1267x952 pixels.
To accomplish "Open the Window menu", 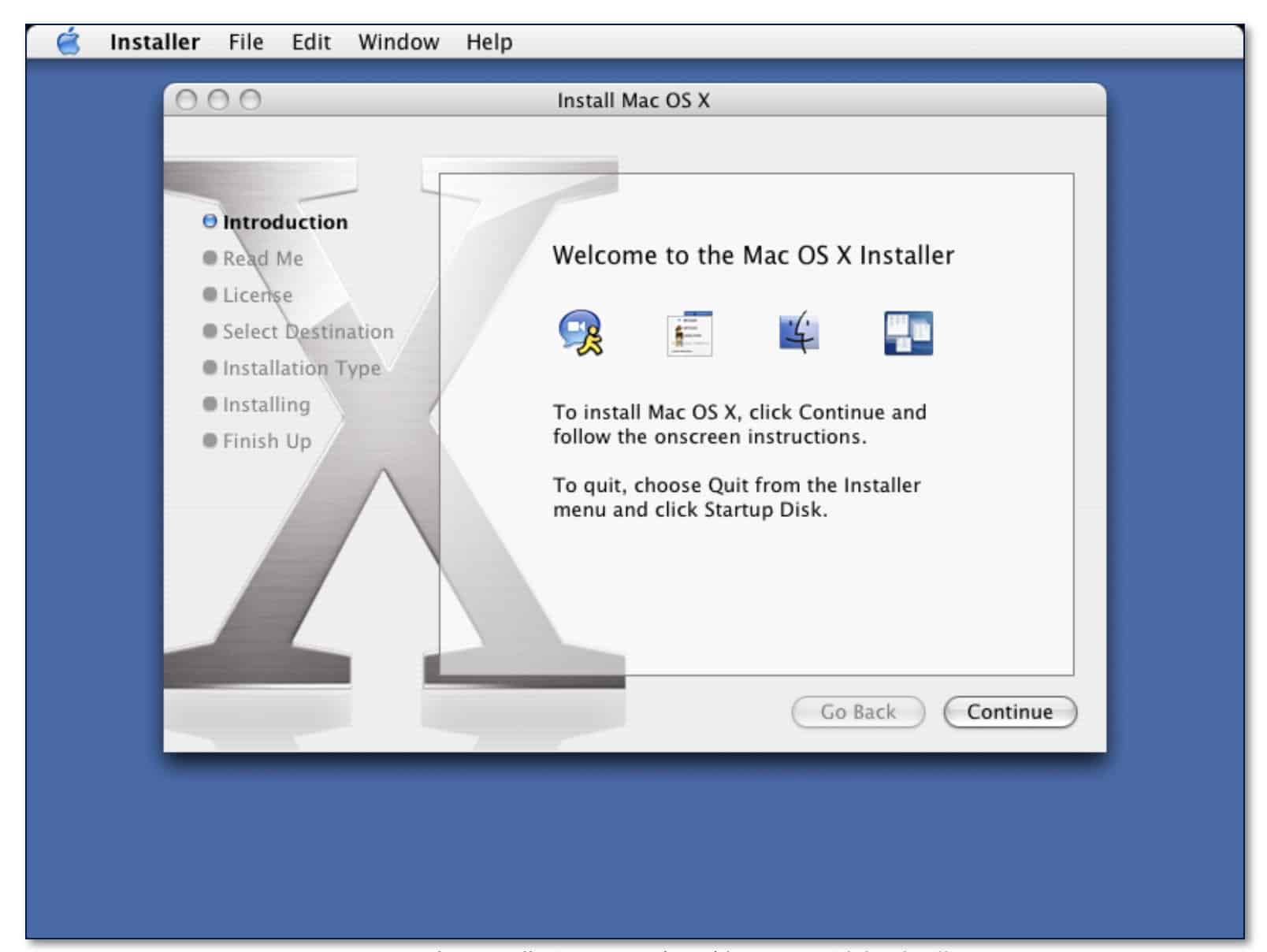I will click(399, 42).
